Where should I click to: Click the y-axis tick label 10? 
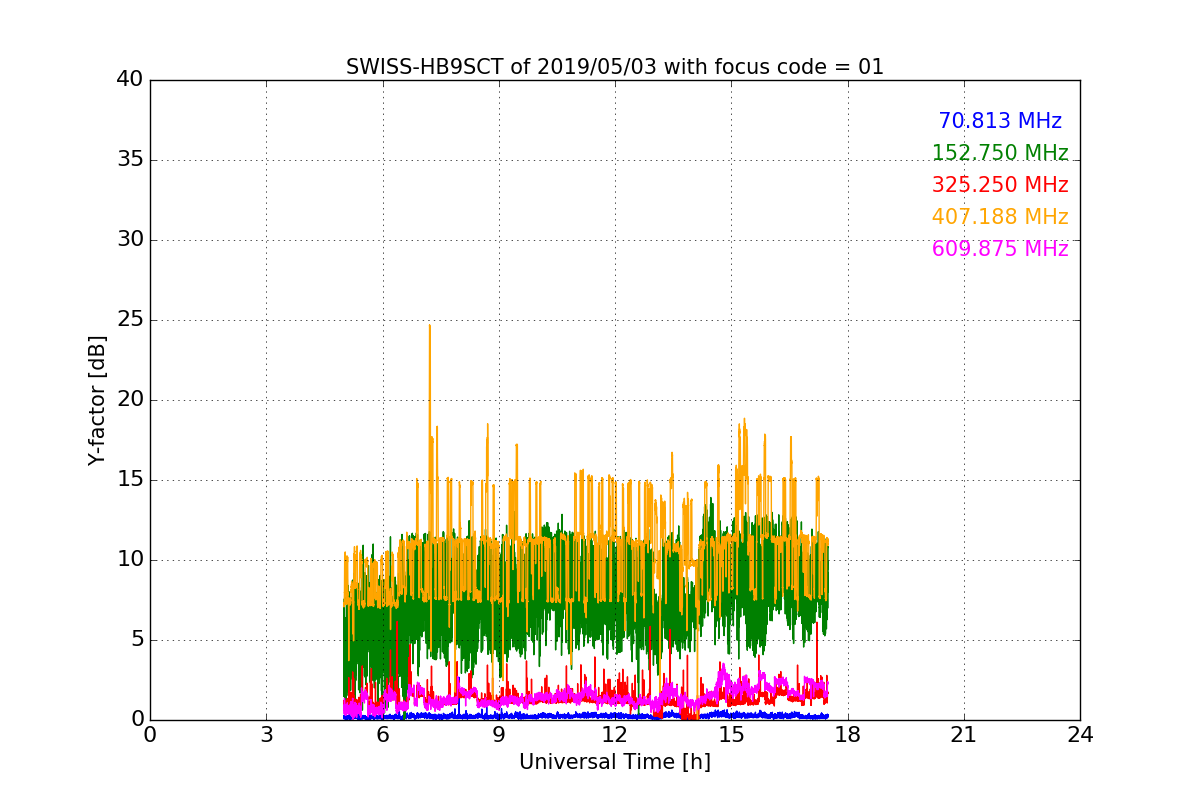click(130, 560)
